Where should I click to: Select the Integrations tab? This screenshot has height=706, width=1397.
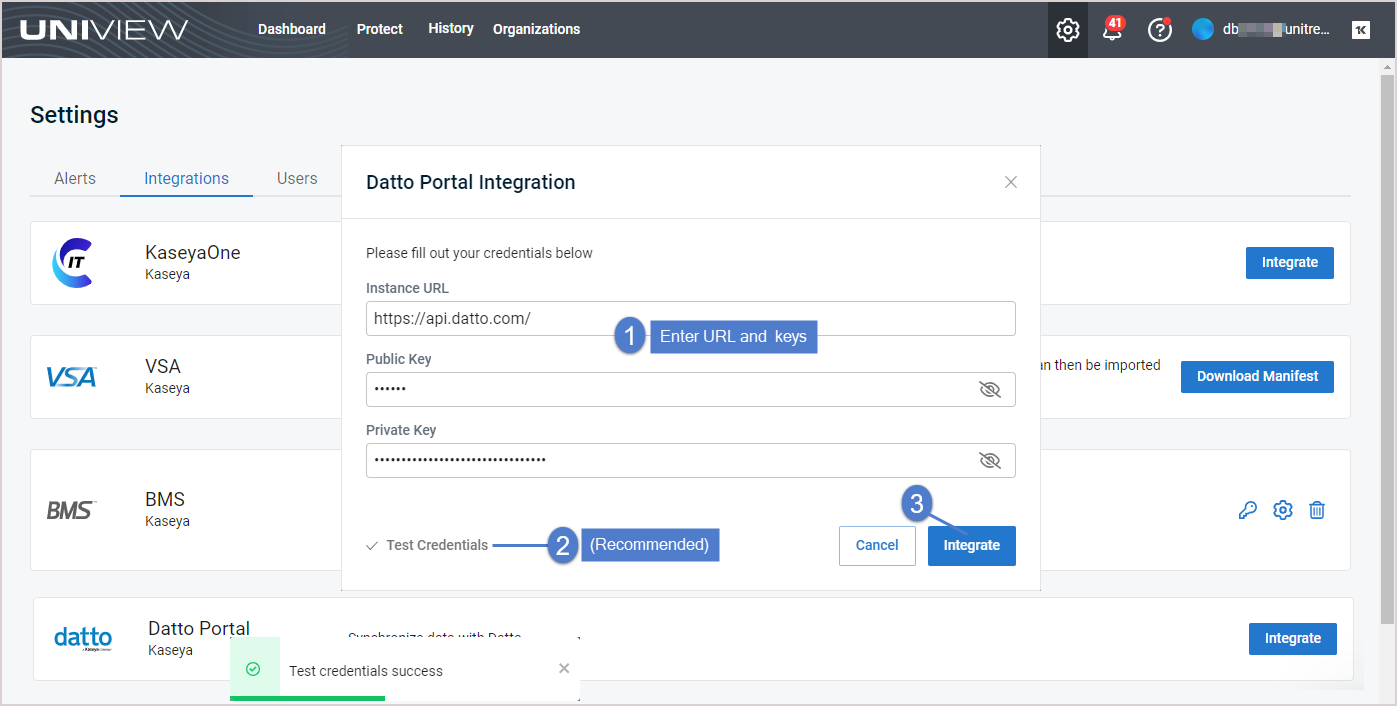pos(187,178)
